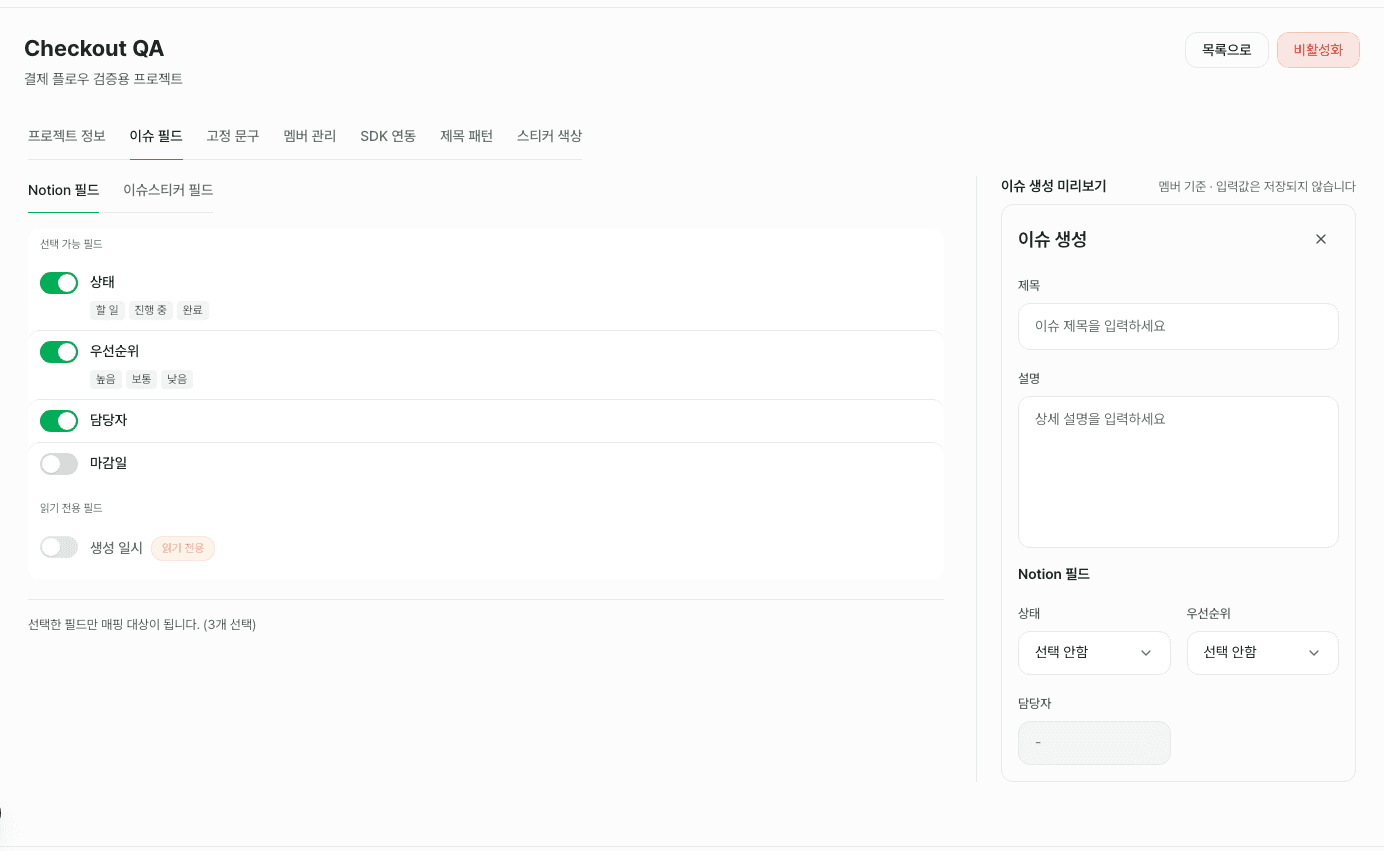Switch to the 제목 패턴 tab

coord(466,136)
